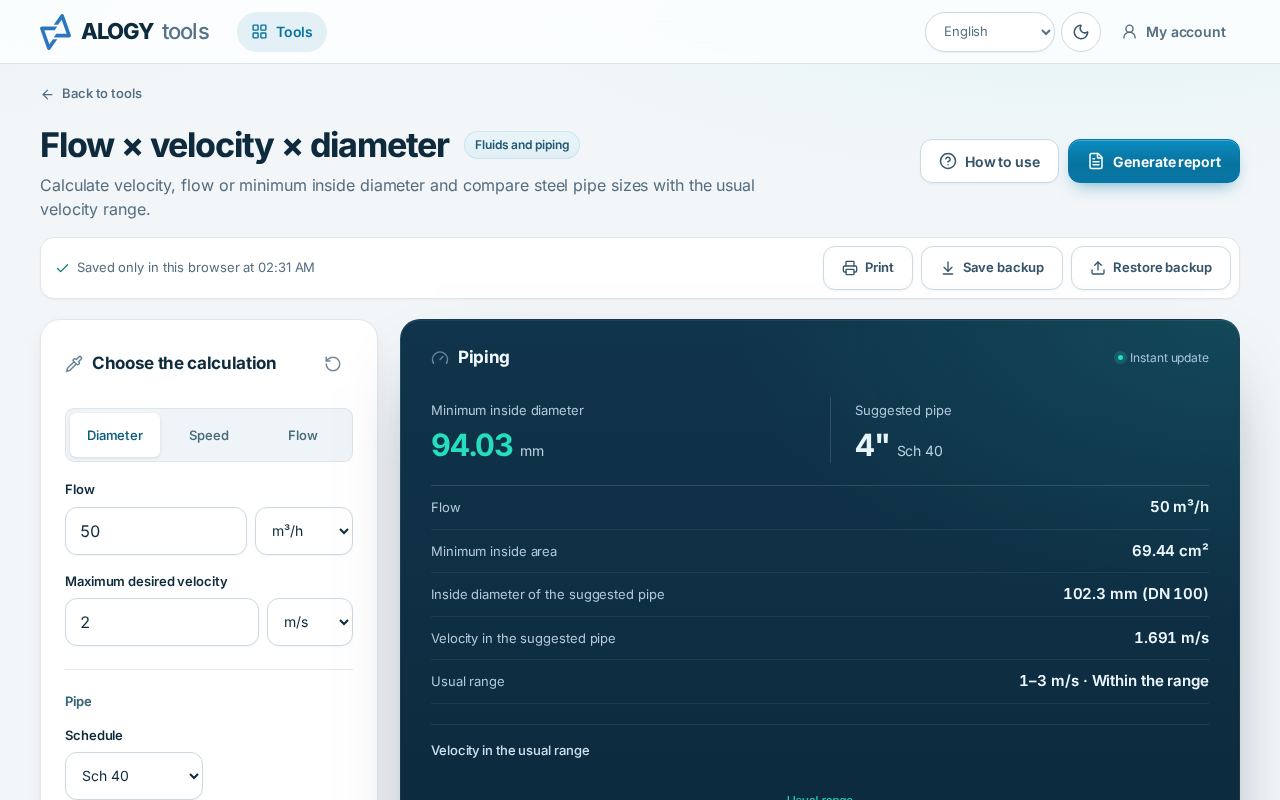Click the back arrow icon beside Back to tools
This screenshot has height=800, width=1280.
[47, 94]
